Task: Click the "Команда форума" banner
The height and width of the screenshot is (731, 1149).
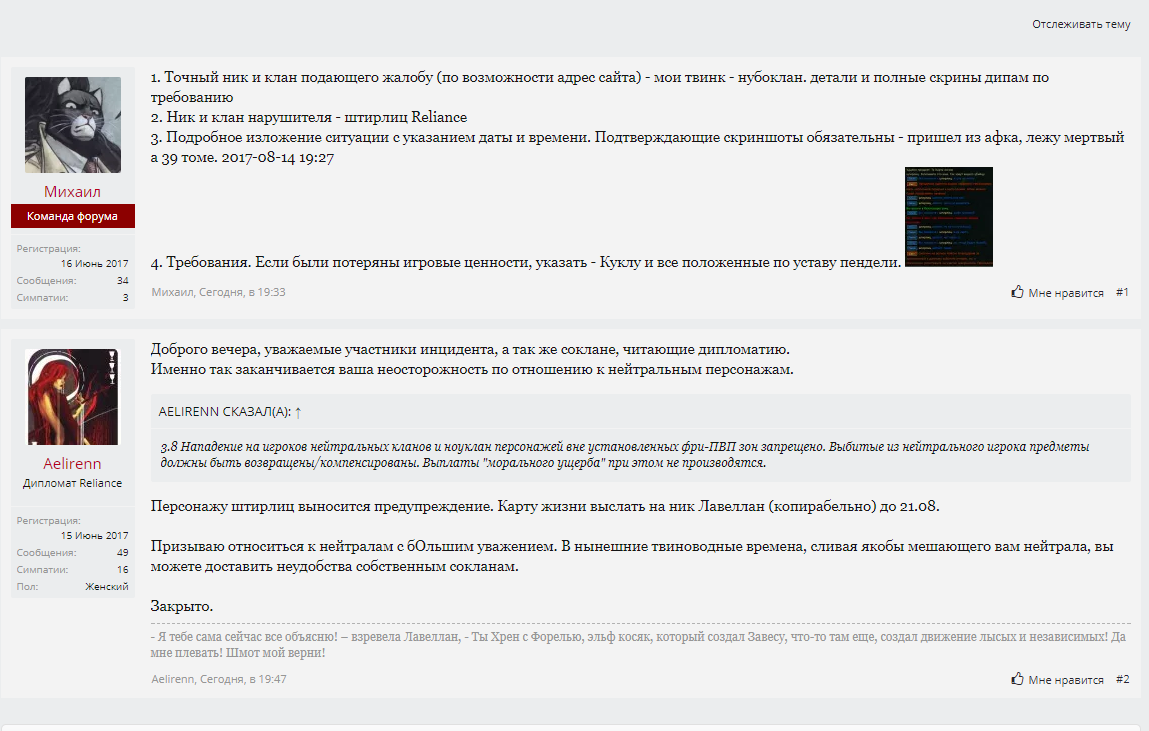Action: pos(73,217)
